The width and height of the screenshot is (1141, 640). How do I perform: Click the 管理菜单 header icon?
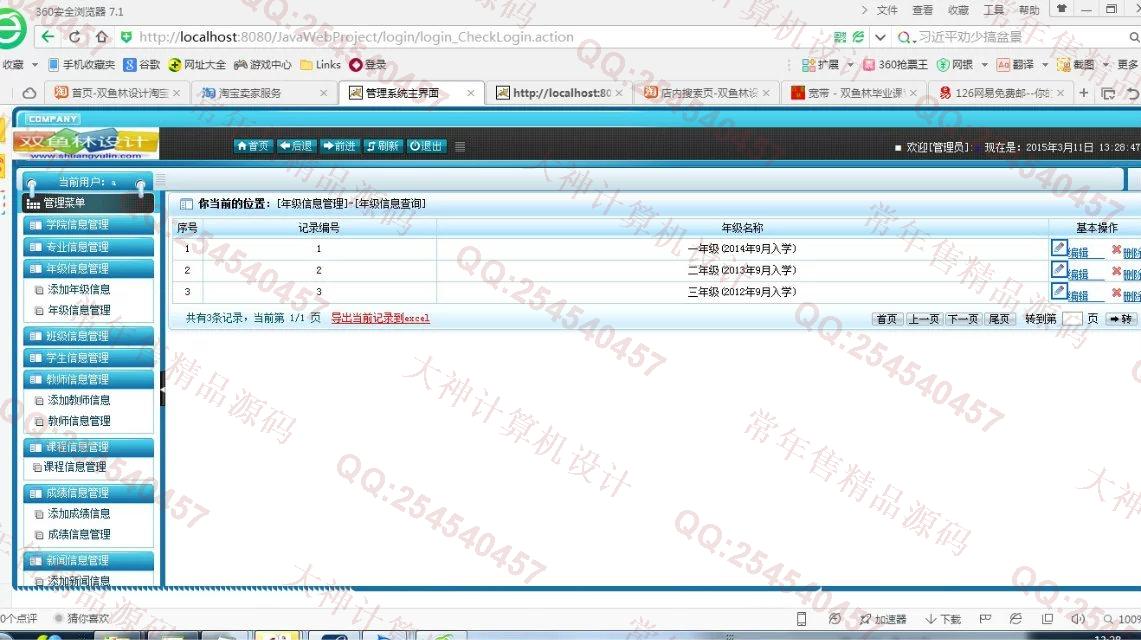(33, 204)
